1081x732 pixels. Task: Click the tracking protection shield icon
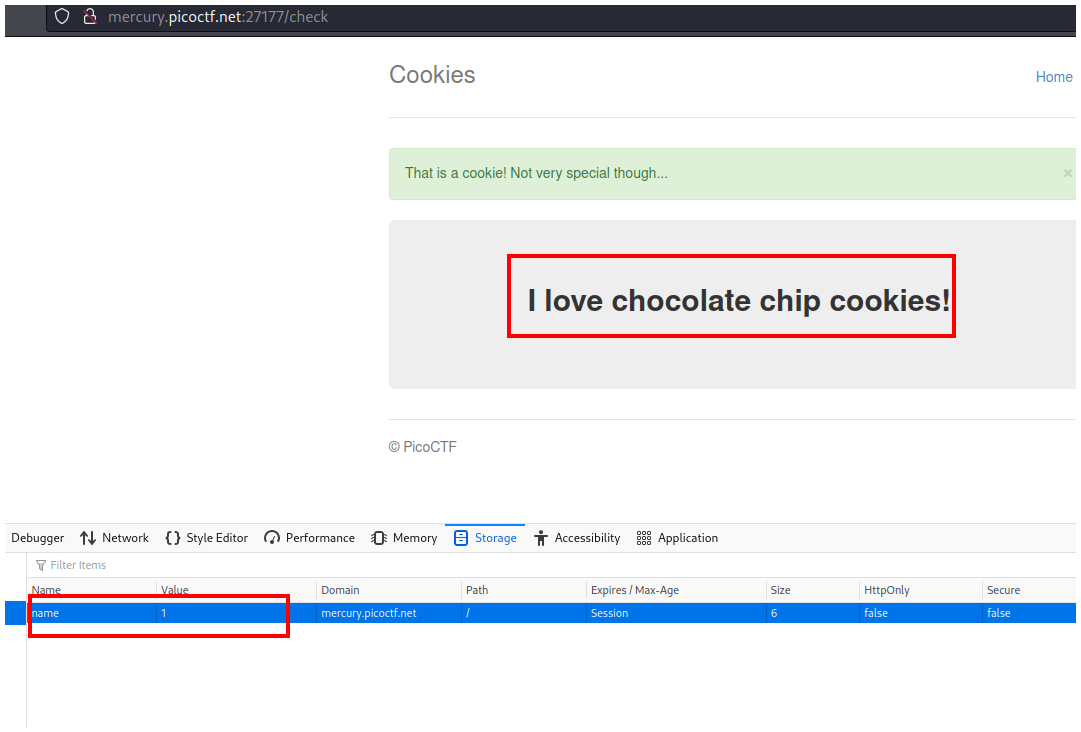(x=62, y=17)
